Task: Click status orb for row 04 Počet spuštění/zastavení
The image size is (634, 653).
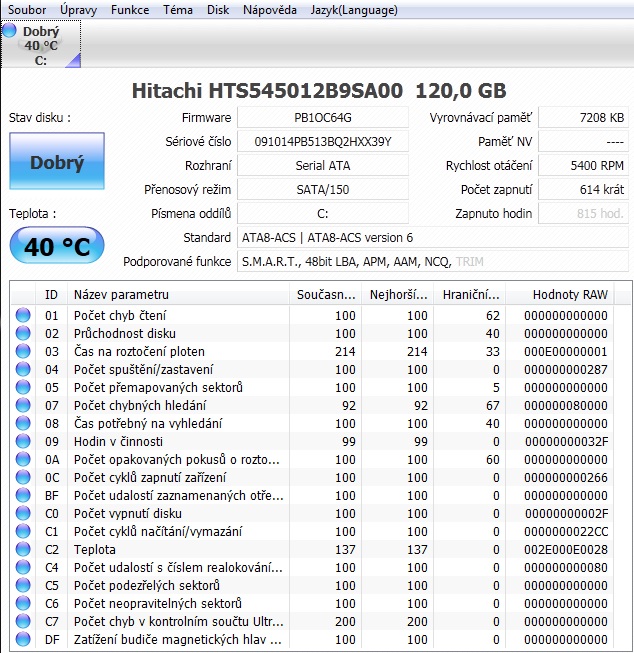Action: coord(23,369)
